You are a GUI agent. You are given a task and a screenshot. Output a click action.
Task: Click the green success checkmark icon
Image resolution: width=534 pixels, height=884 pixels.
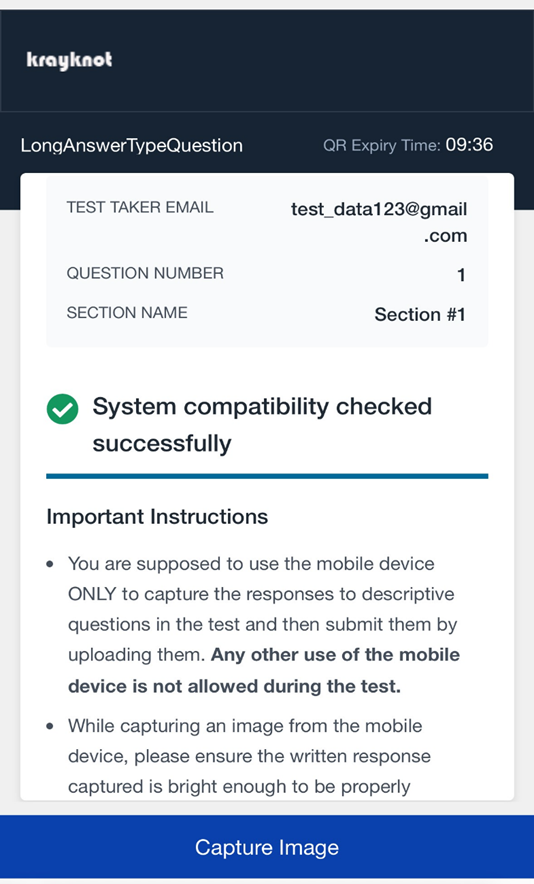(x=63, y=409)
